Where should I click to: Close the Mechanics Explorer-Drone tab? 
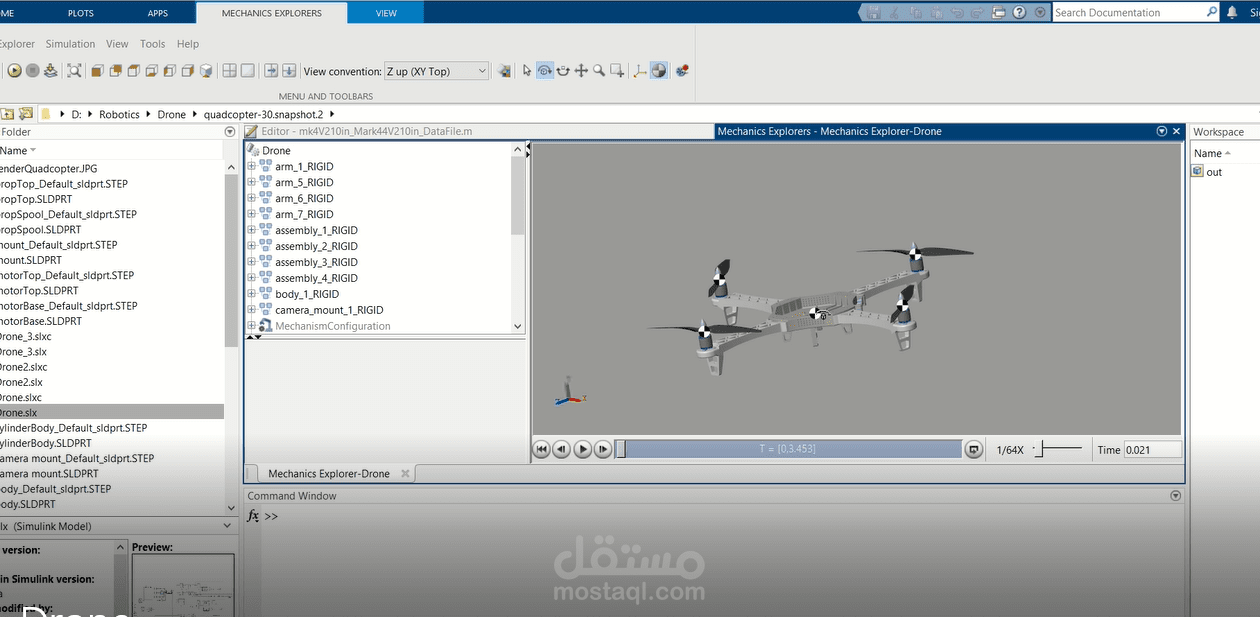[x=405, y=474]
